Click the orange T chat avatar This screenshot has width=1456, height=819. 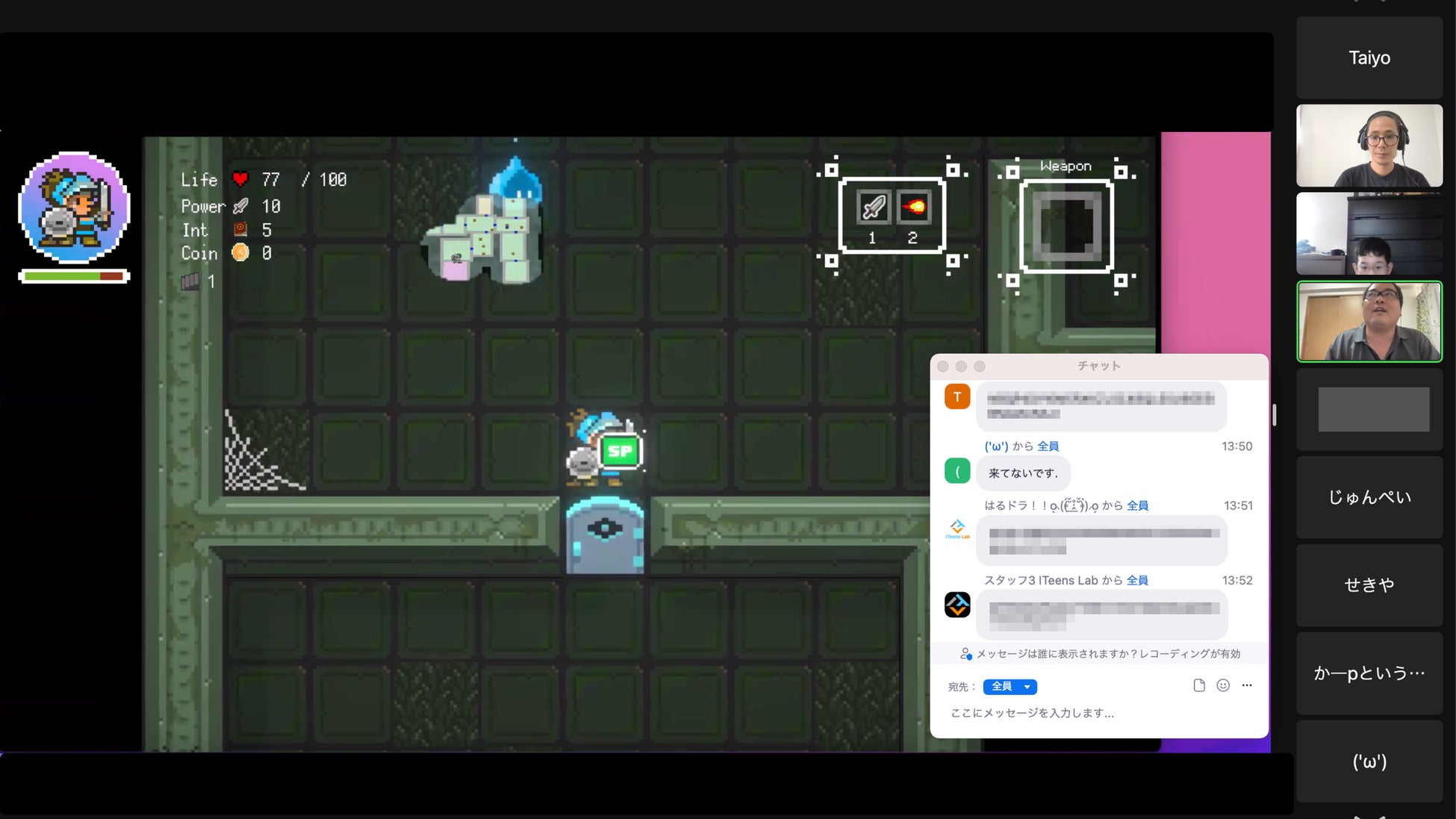pyautogui.click(x=957, y=396)
